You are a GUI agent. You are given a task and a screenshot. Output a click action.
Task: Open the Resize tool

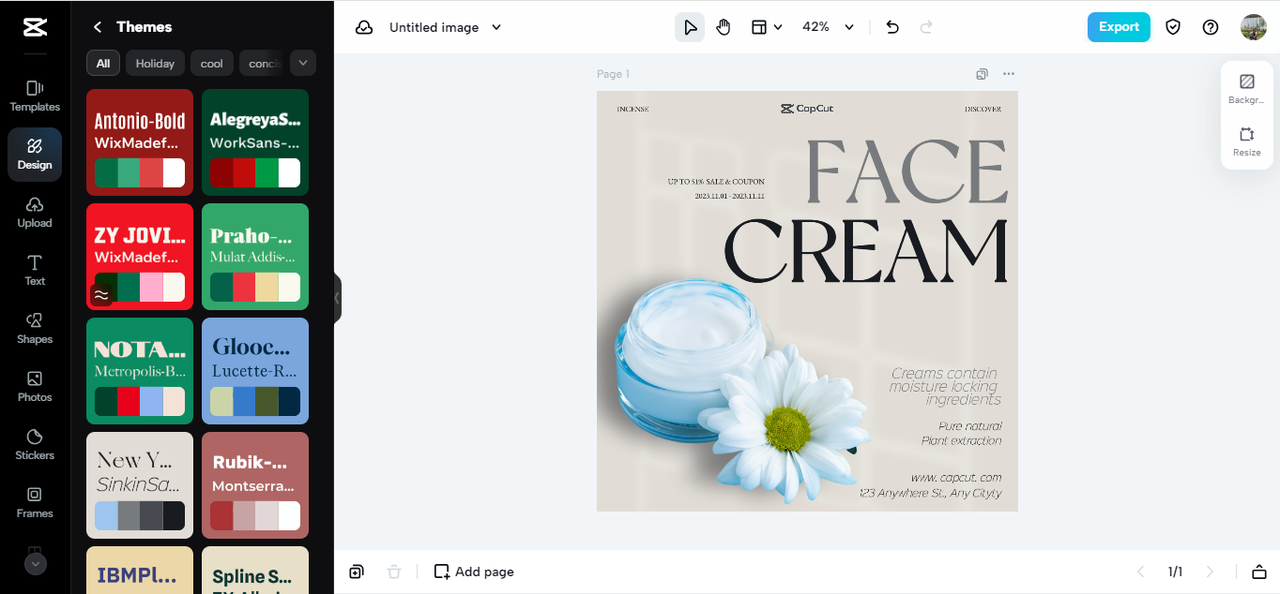(x=1247, y=142)
